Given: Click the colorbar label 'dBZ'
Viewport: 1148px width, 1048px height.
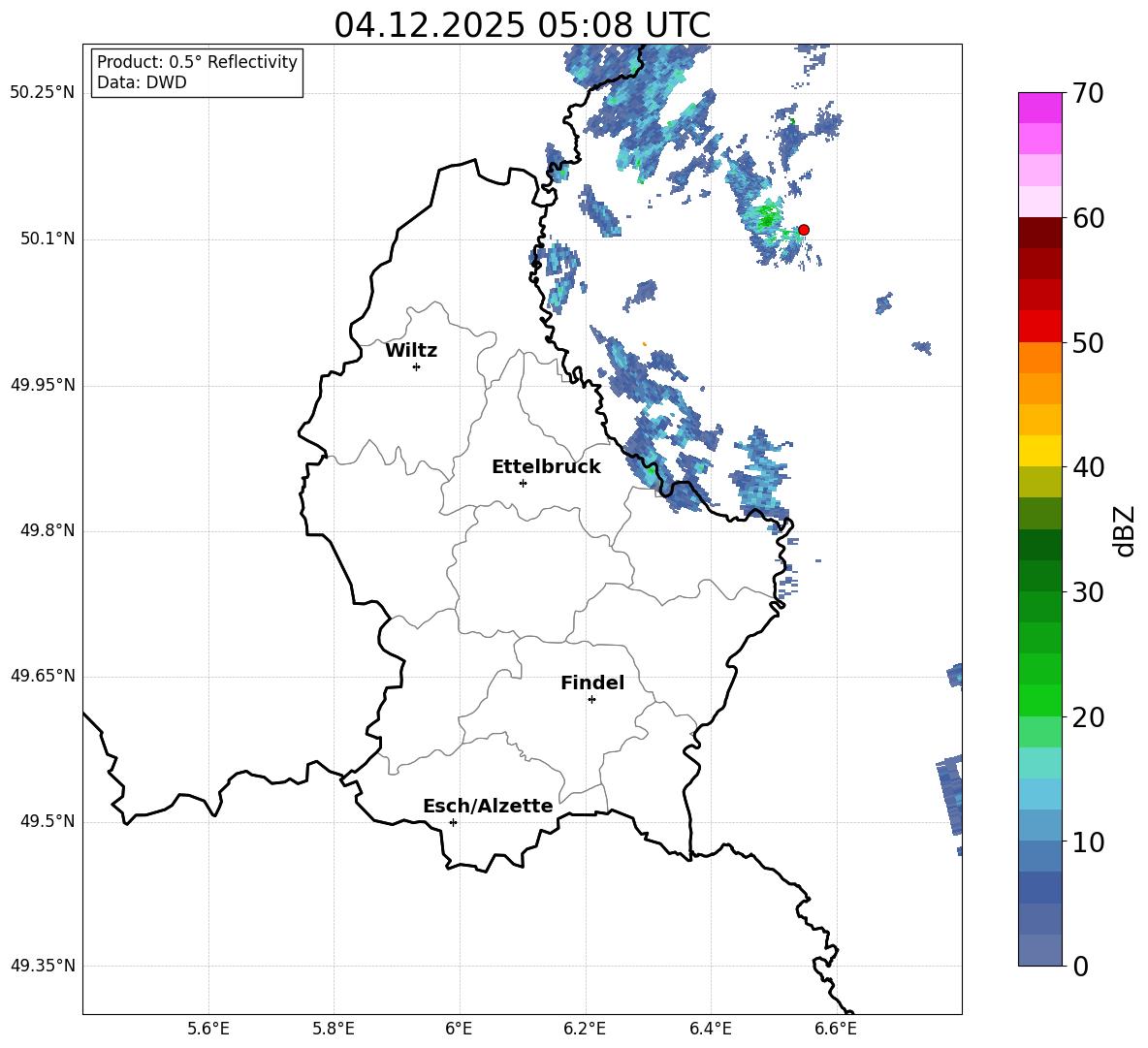Looking at the screenshot, I should pos(1126,530).
